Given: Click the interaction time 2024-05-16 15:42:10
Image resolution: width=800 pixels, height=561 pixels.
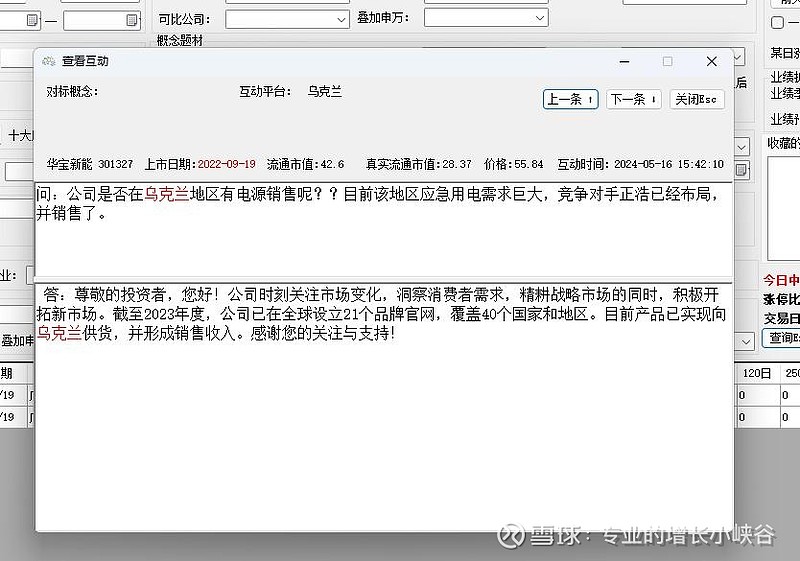Looking at the screenshot, I should pyautogui.click(x=669, y=164).
